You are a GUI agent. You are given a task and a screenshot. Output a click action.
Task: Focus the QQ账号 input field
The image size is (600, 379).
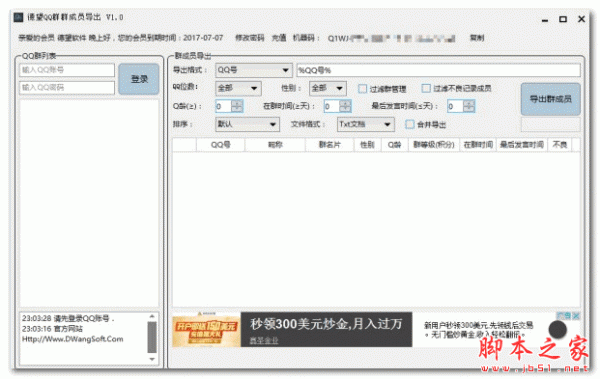pyautogui.click(x=67, y=70)
